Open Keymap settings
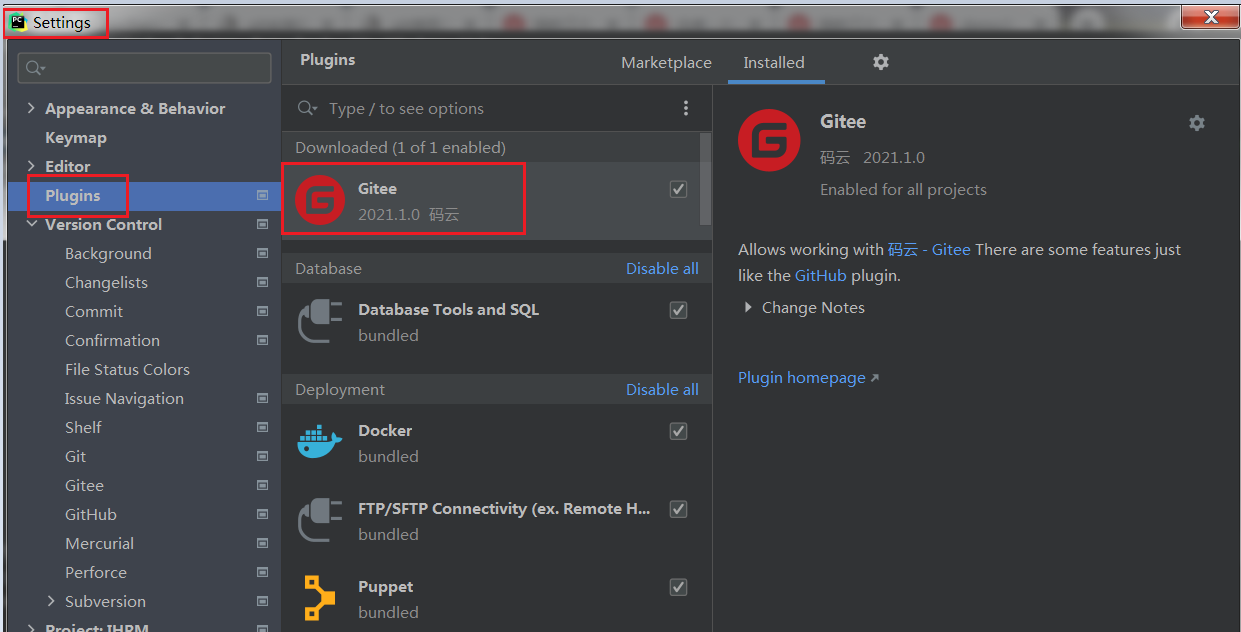 [76, 138]
